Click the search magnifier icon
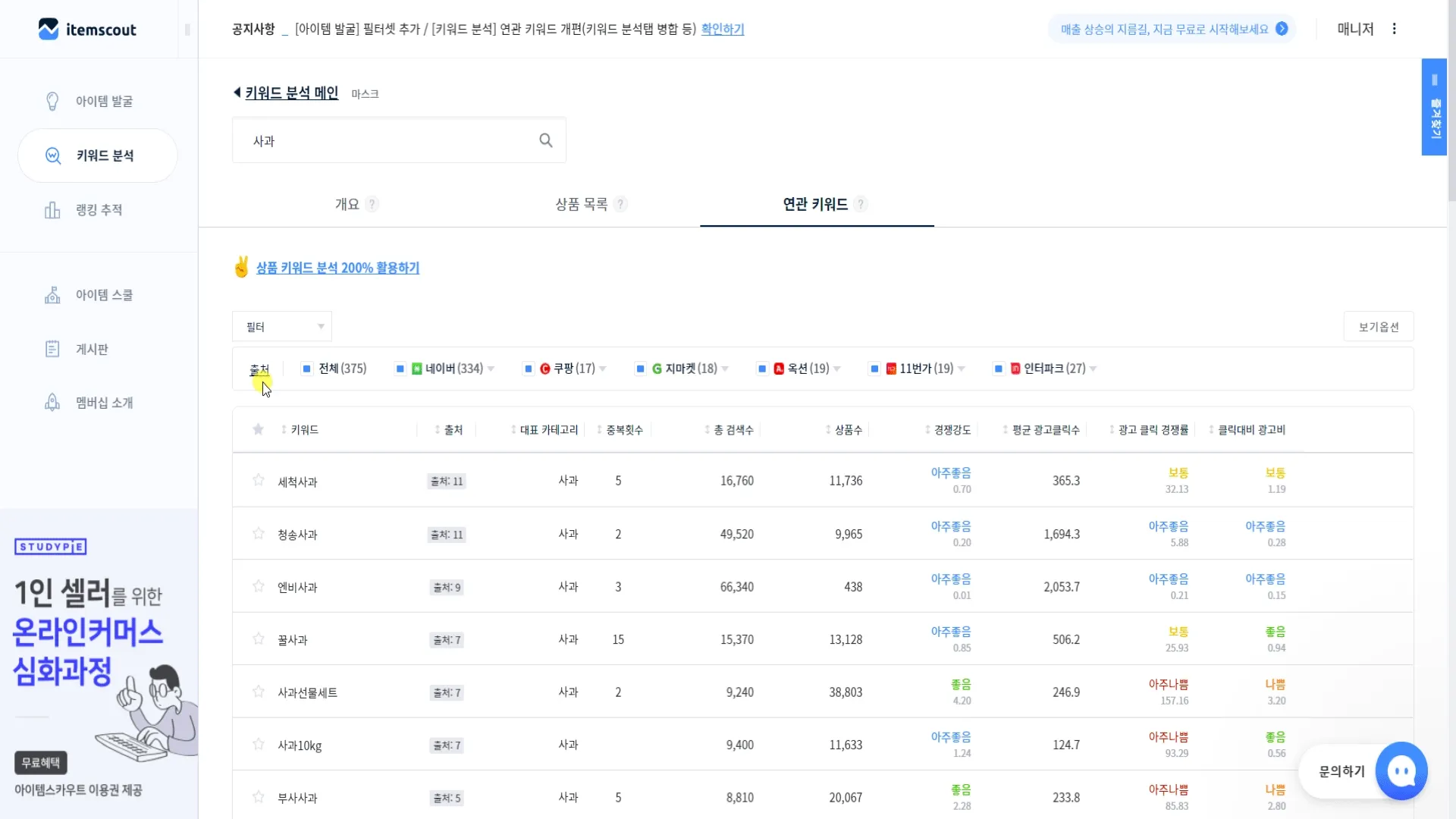Screen dimensions: 1456x819 545,140
